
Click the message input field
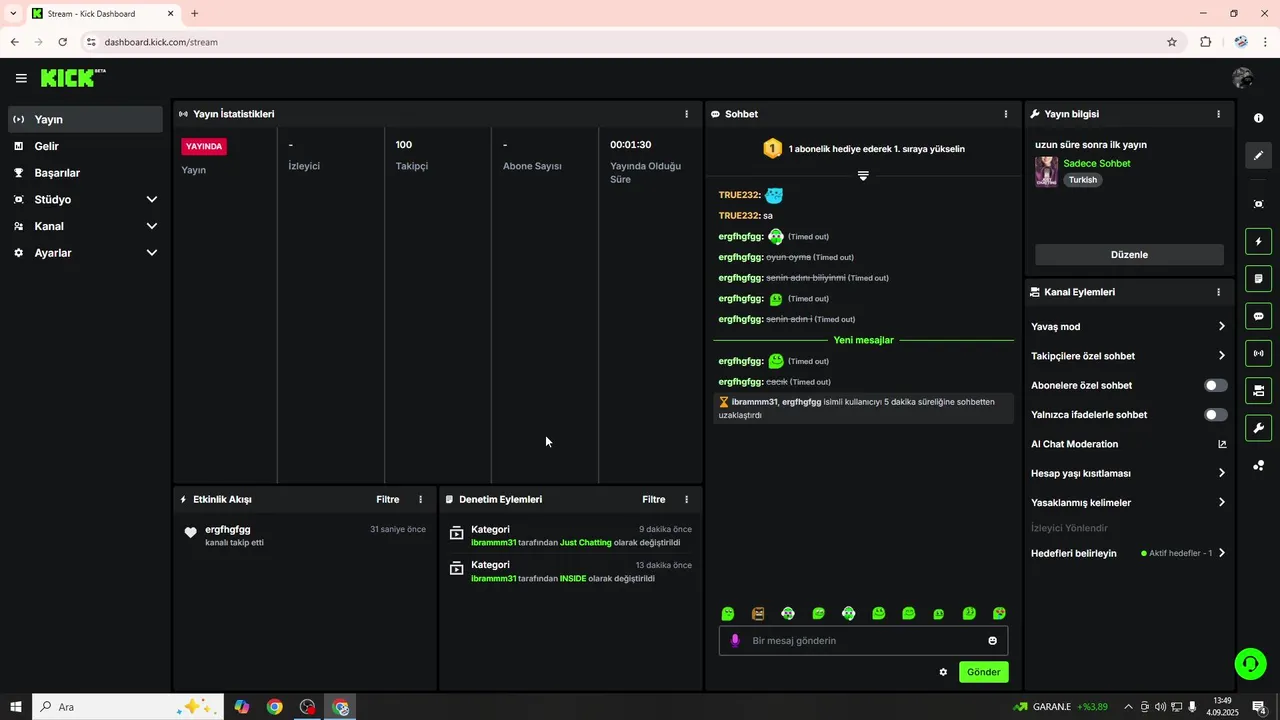[863, 641]
